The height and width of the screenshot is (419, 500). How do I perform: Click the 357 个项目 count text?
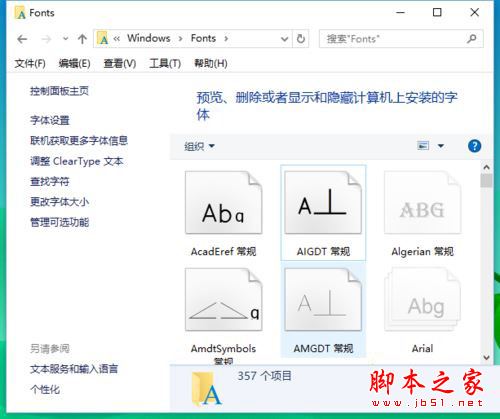265,376
